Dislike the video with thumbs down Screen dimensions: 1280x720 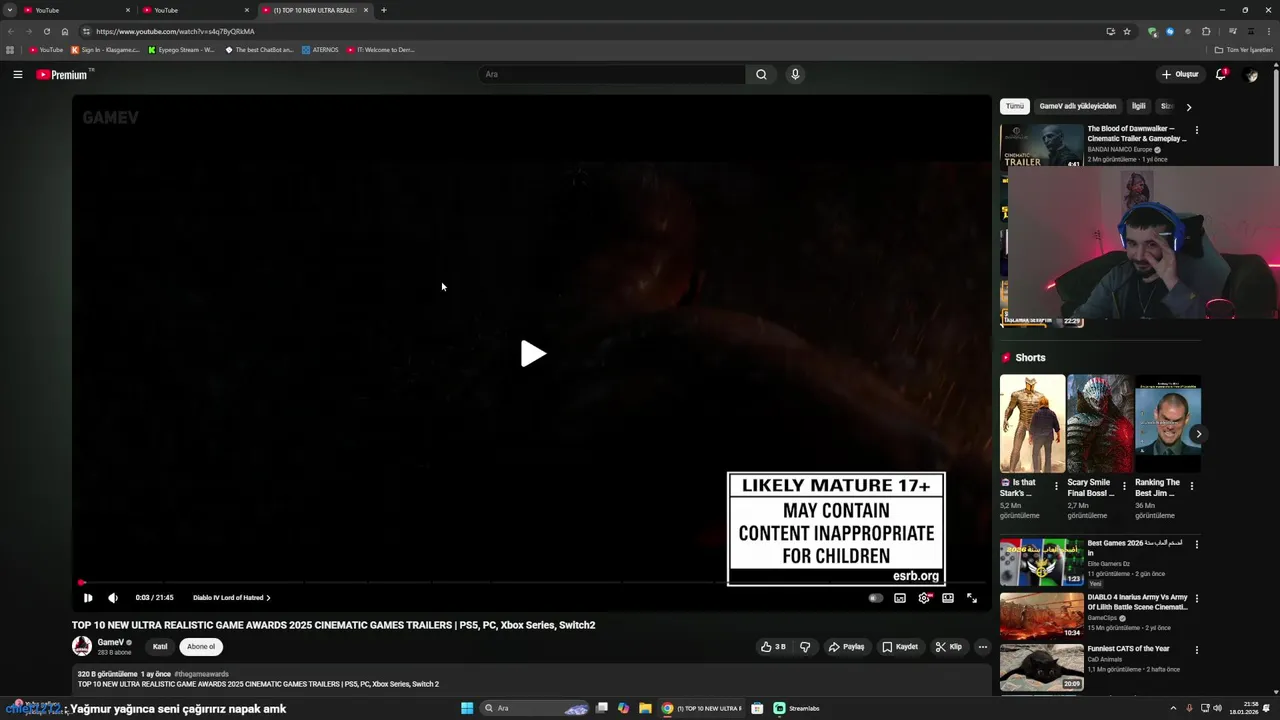[x=805, y=647]
